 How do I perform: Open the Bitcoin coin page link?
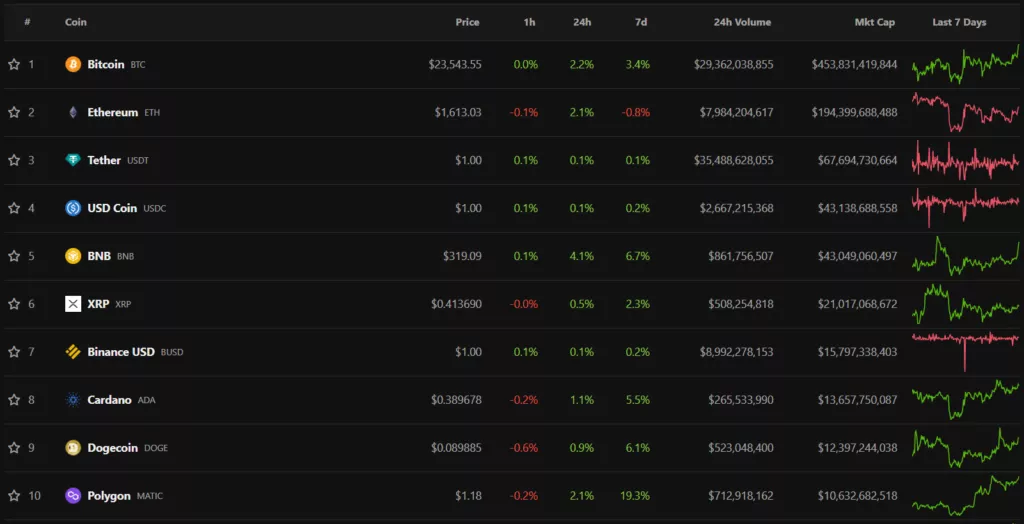[x=106, y=65]
